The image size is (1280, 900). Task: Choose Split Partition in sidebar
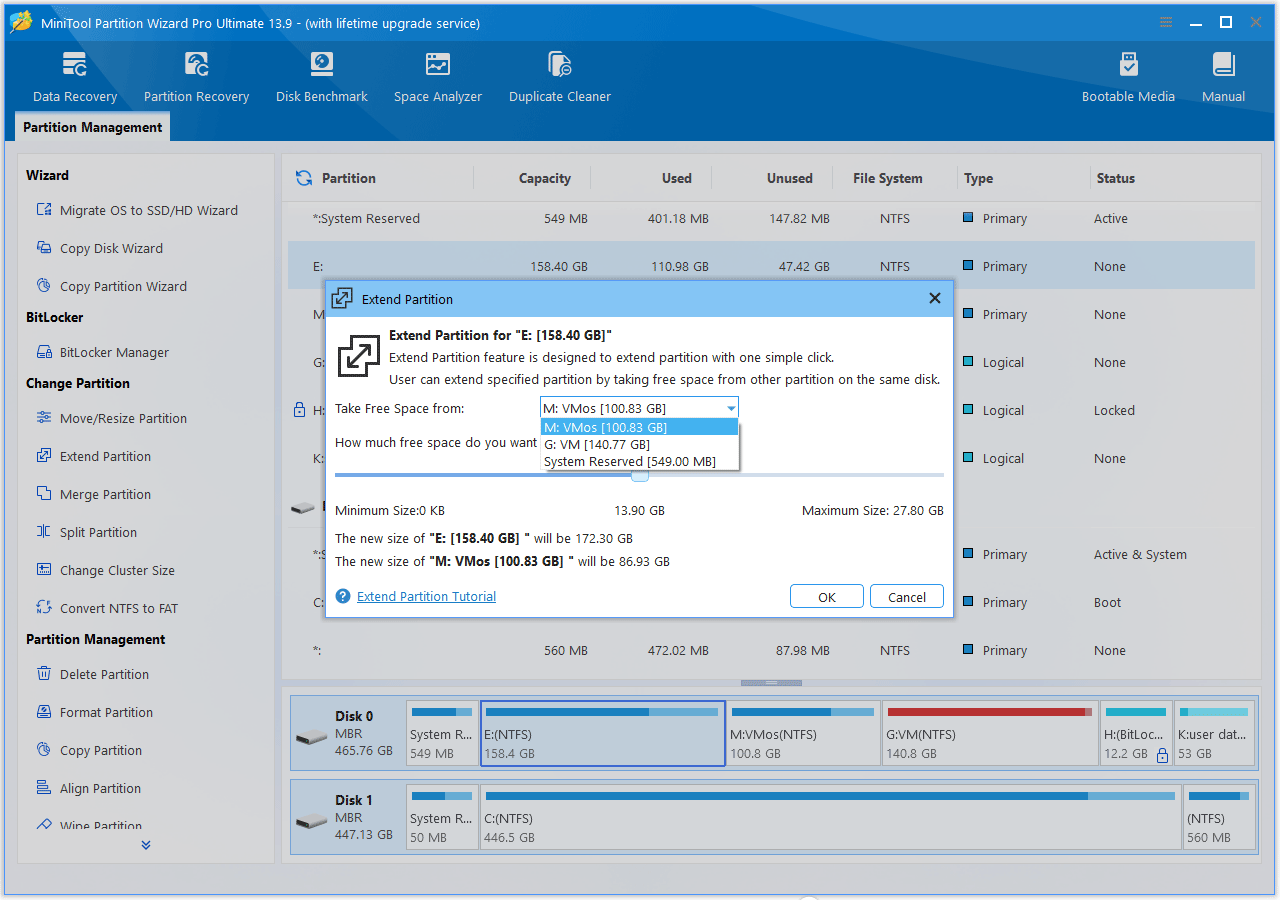pos(86,532)
